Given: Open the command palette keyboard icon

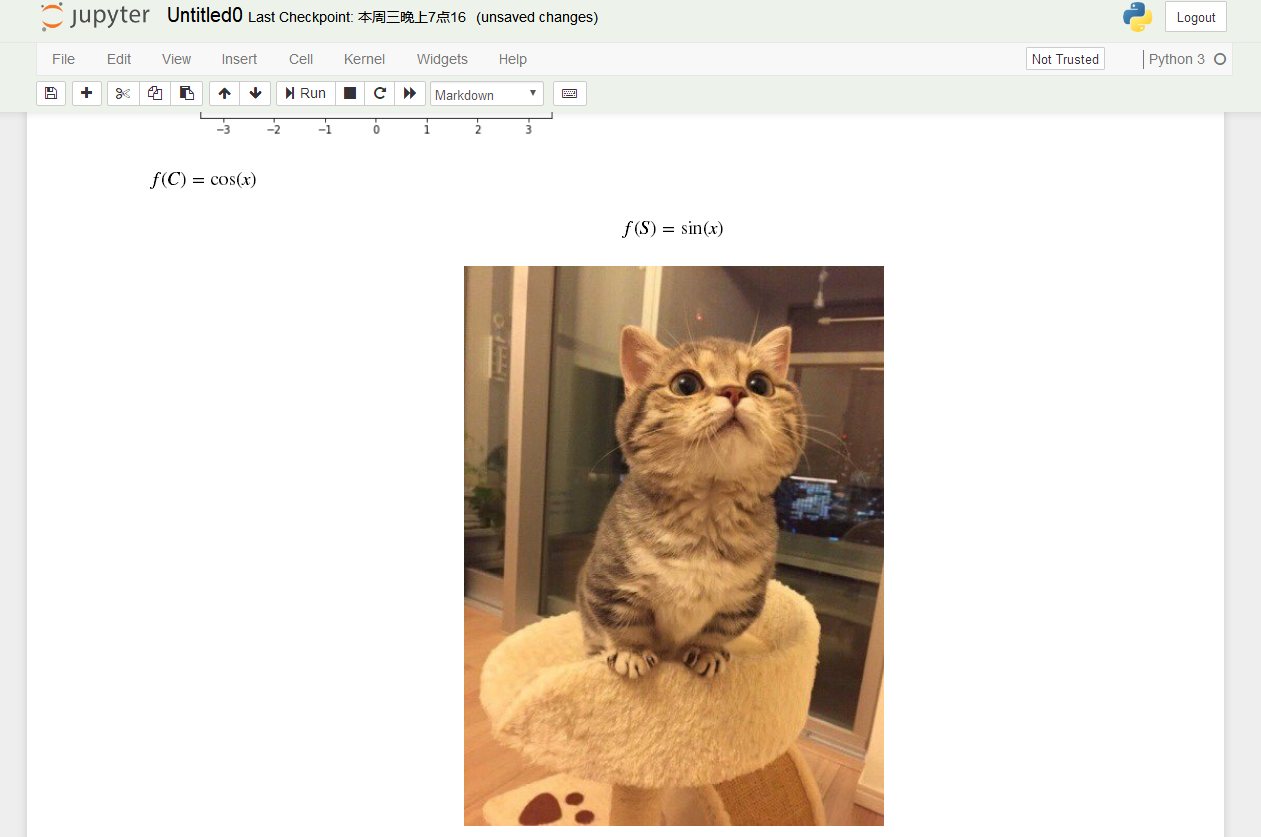Looking at the screenshot, I should 570,93.
